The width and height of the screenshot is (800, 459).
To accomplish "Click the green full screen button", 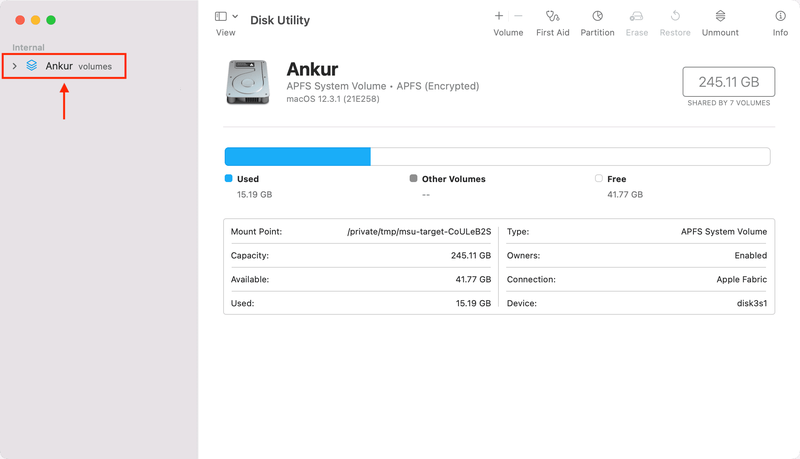I will [51, 20].
